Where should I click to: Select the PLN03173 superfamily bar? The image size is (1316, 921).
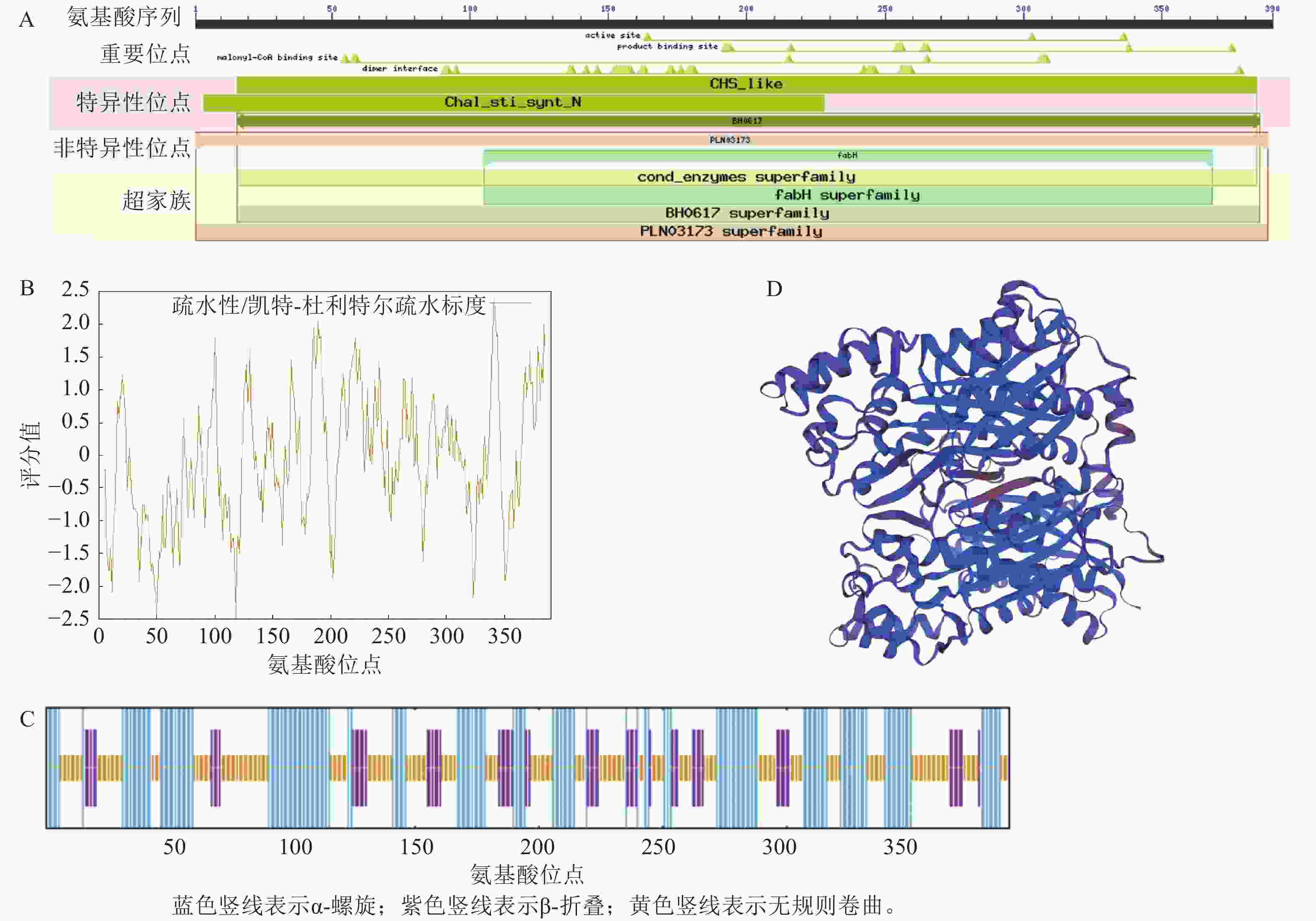[x=731, y=231]
